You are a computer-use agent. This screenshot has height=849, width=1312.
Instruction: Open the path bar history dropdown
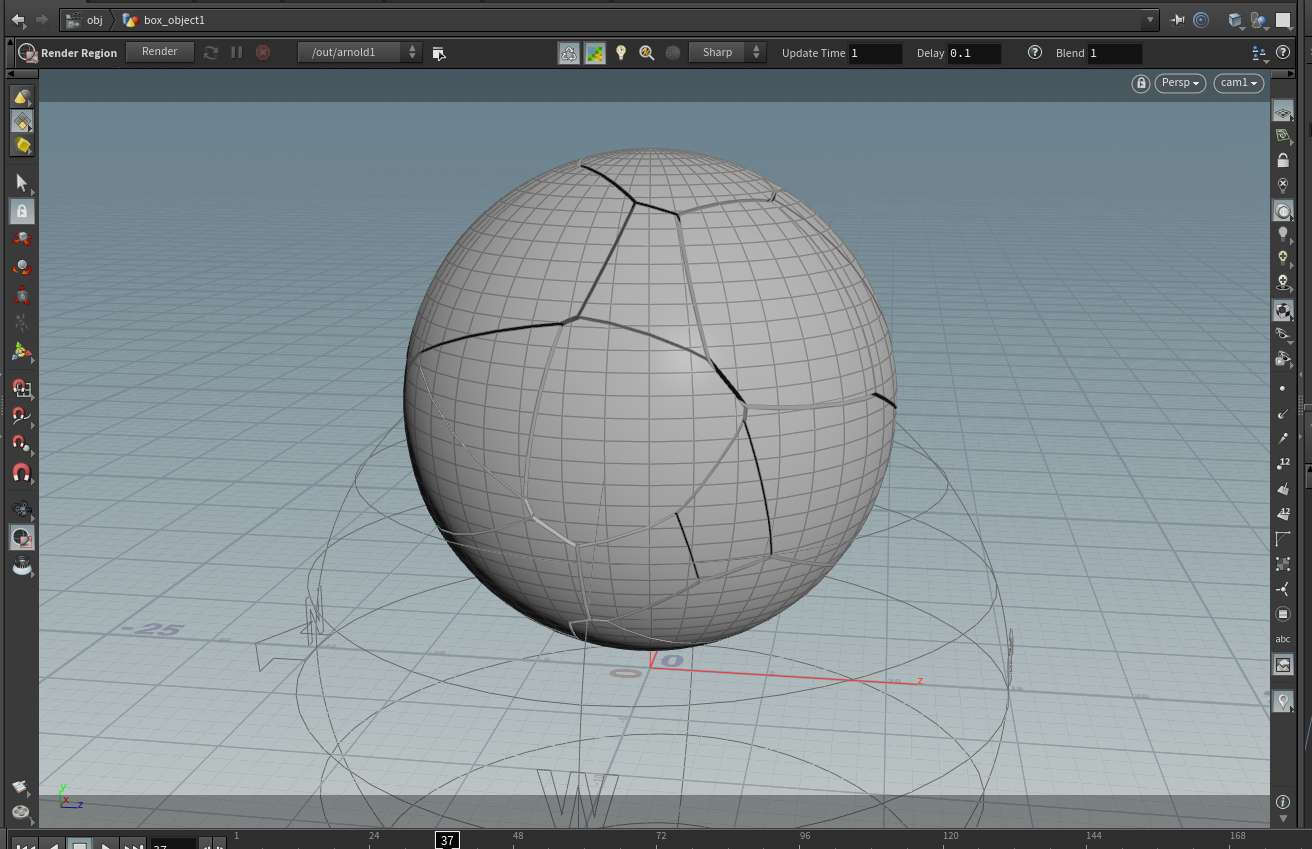click(1150, 20)
